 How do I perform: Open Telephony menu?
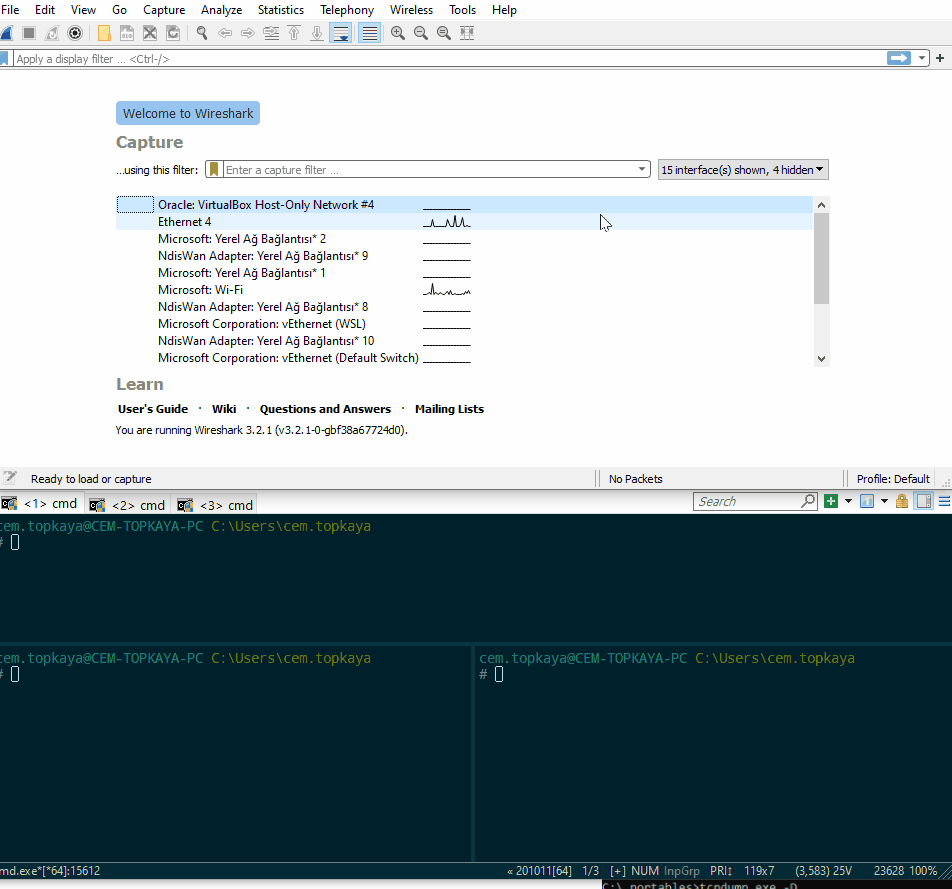(x=347, y=10)
